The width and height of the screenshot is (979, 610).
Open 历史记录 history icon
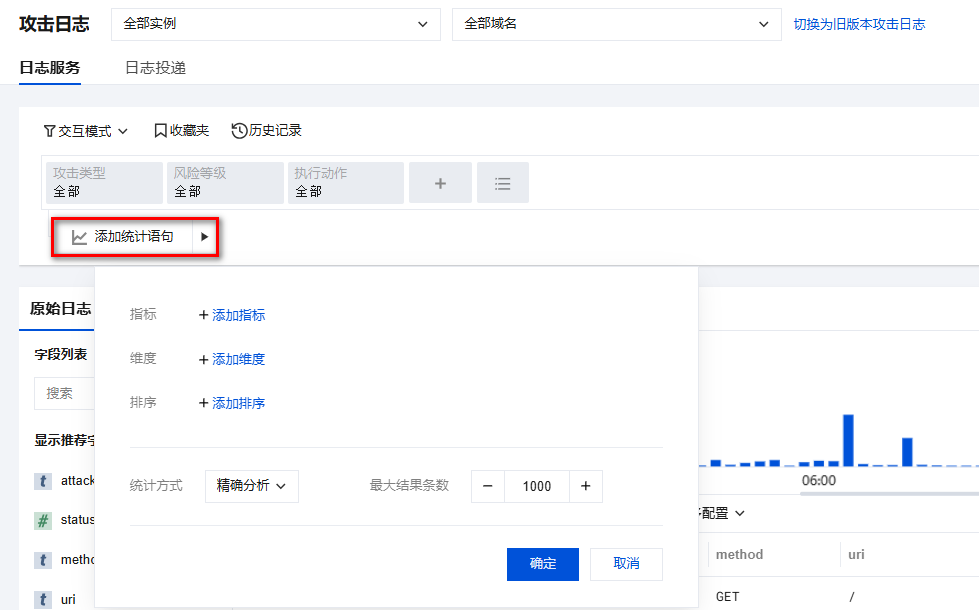point(239,130)
